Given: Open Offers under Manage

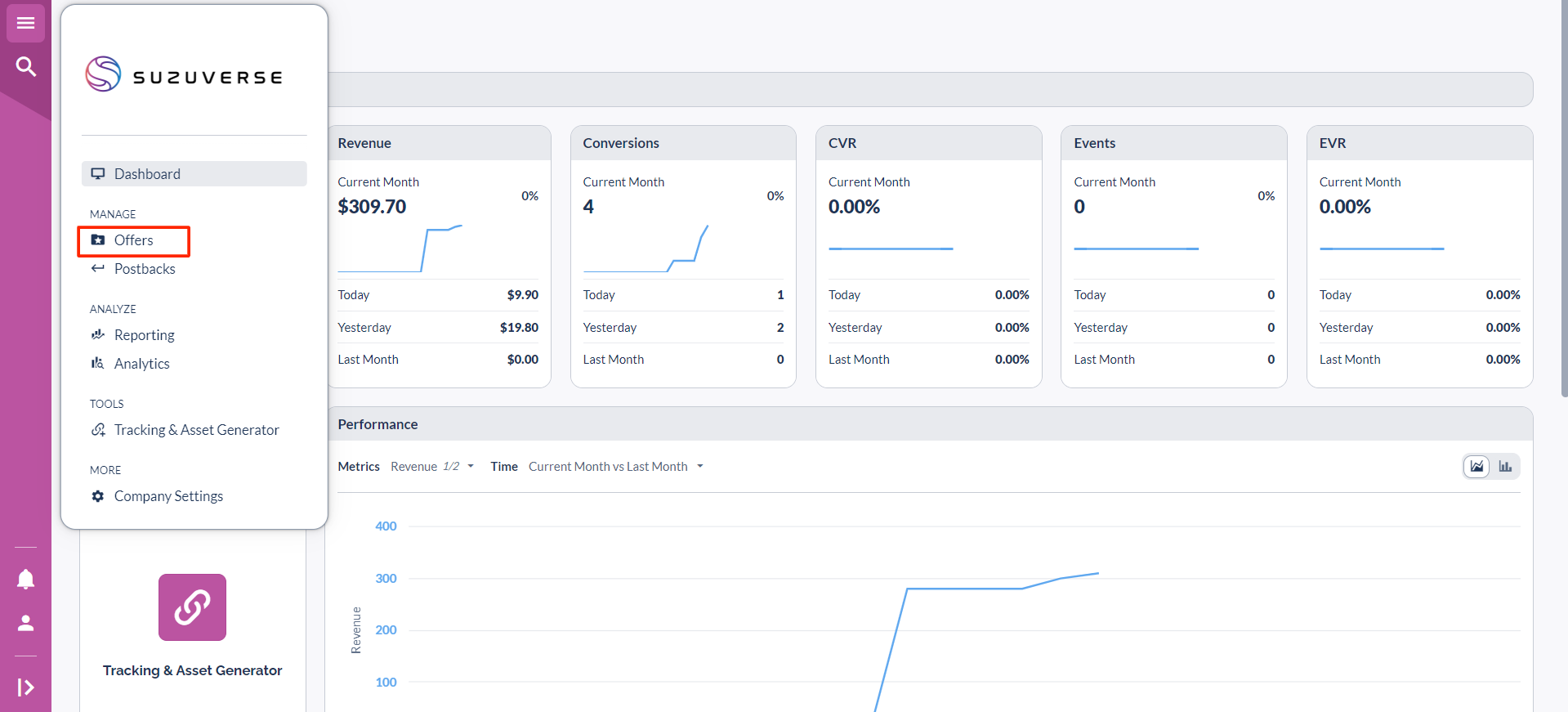Looking at the screenshot, I should 134,240.
